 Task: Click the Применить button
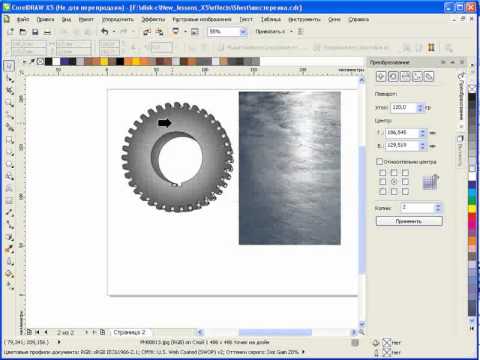point(409,221)
